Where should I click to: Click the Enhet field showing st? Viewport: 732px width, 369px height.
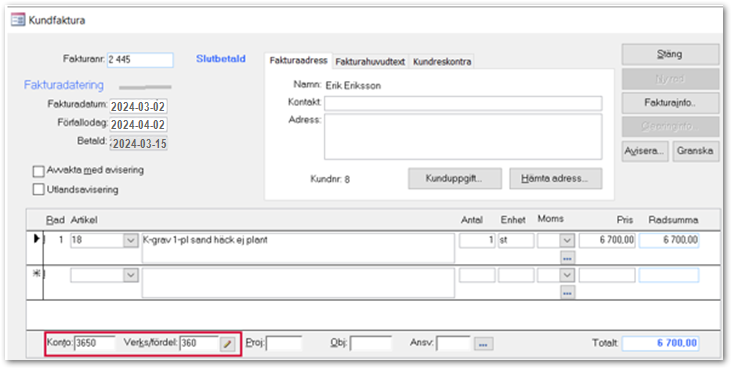pos(516,241)
